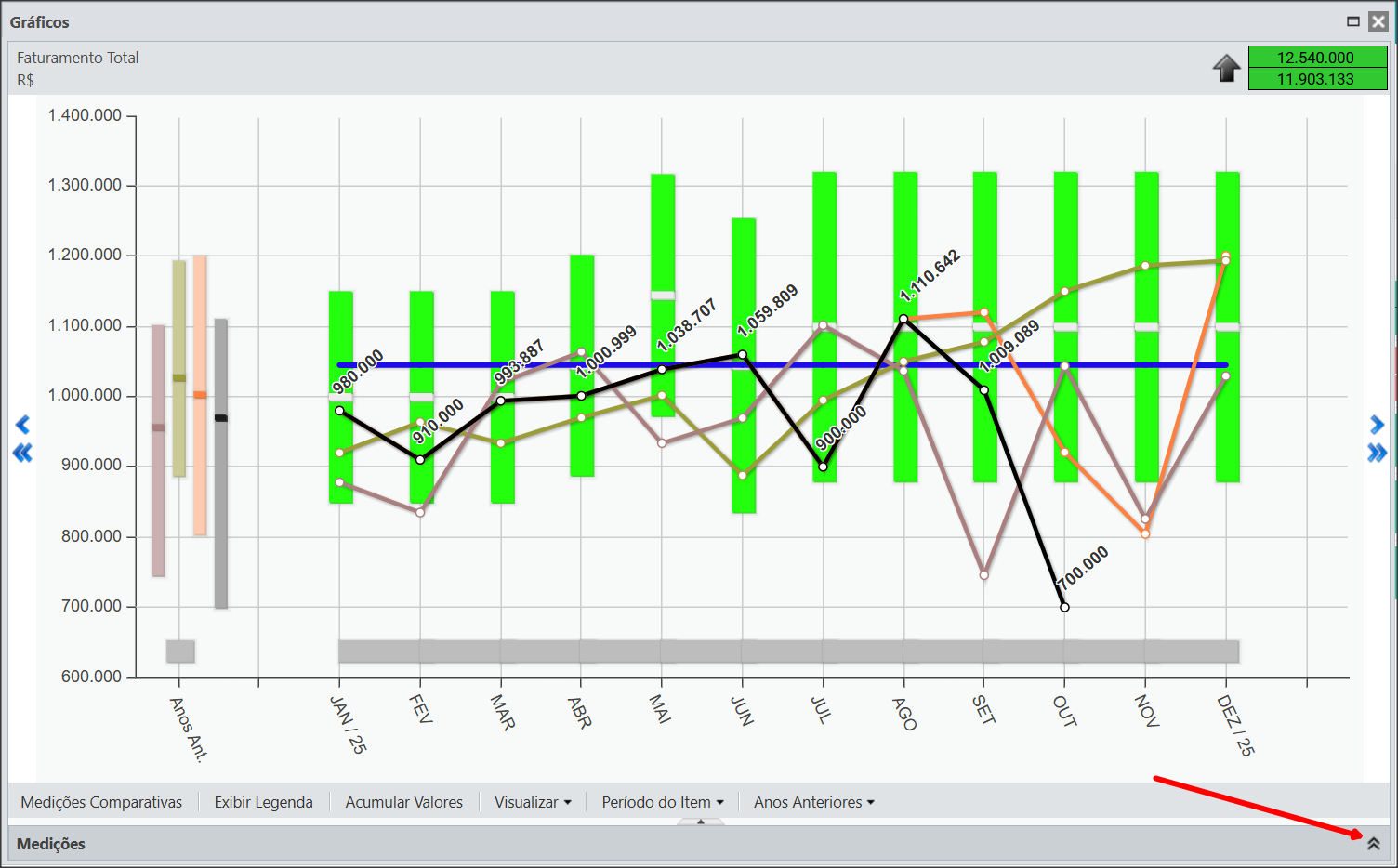Click the single left navigation arrow
The image size is (1398, 868).
pos(23,425)
